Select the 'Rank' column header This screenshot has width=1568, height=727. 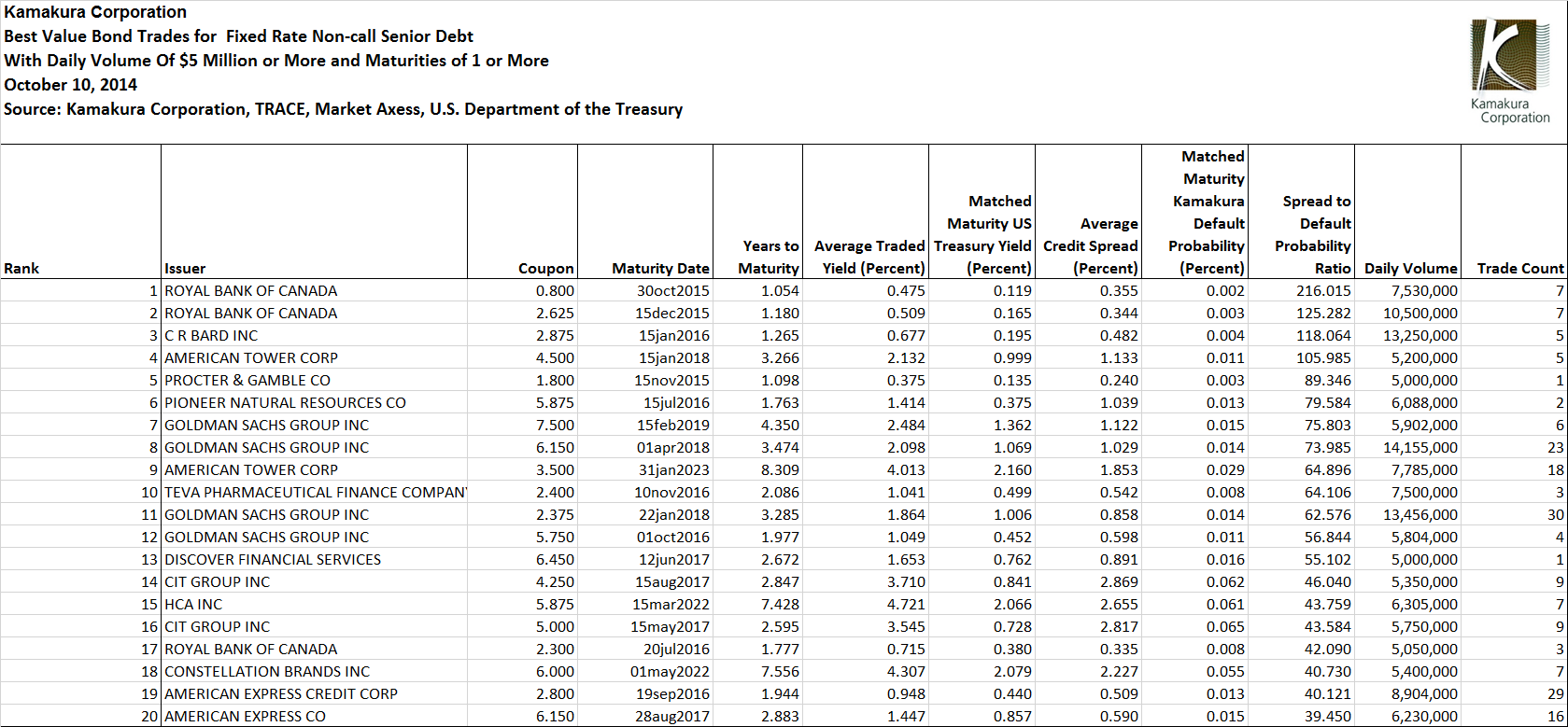coord(21,269)
